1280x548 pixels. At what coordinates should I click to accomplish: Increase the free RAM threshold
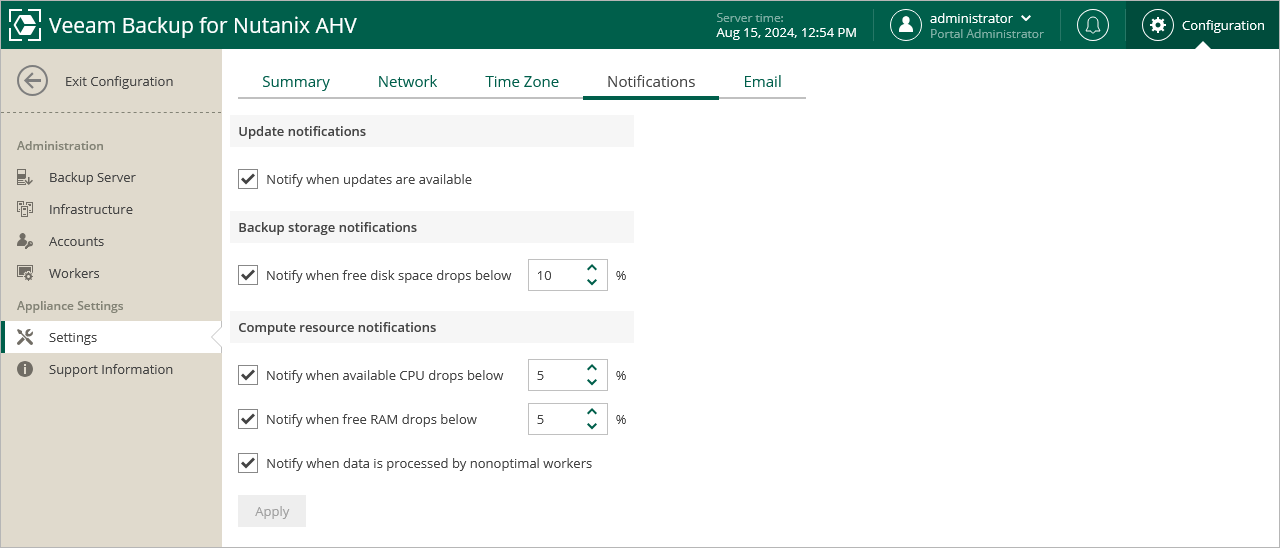click(592, 412)
